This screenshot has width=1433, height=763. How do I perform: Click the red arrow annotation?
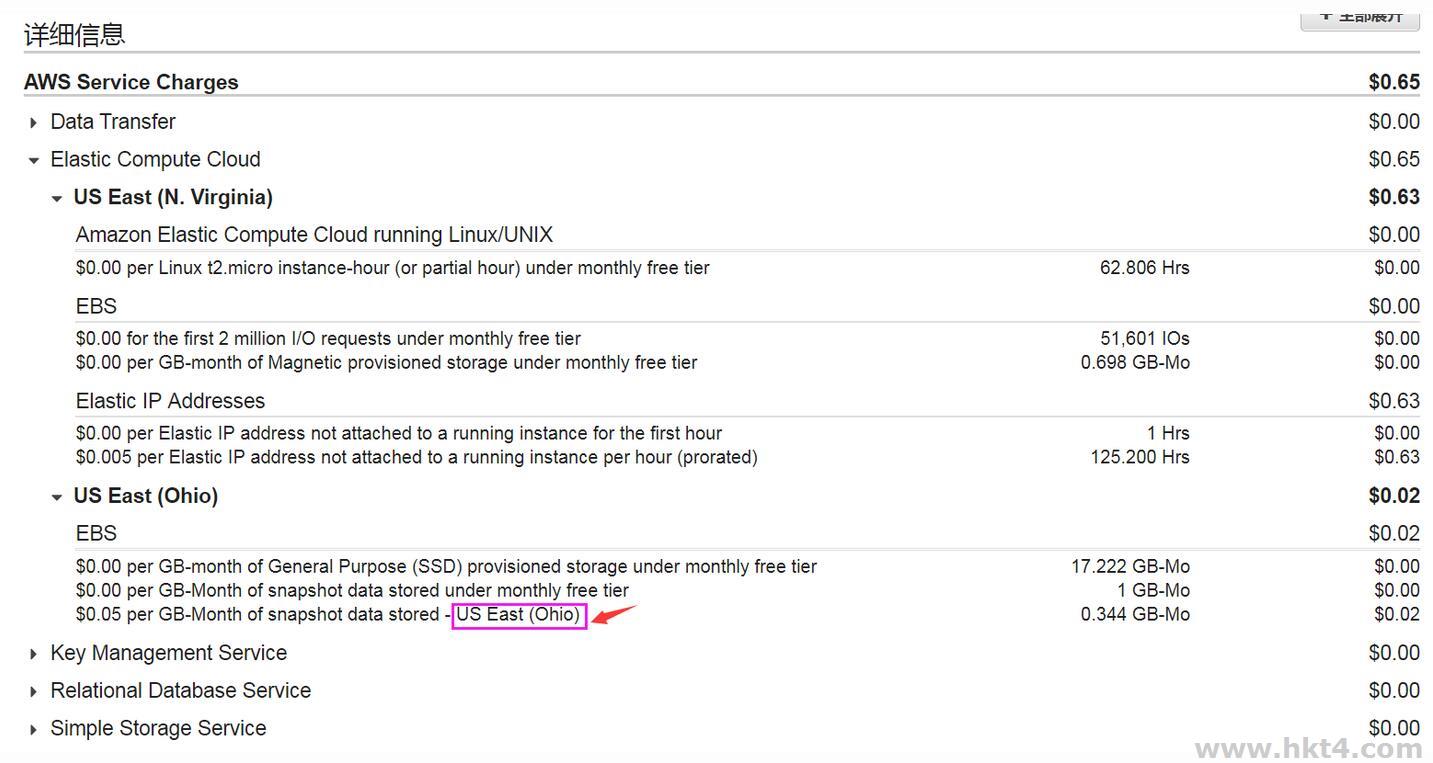[614, 614]
